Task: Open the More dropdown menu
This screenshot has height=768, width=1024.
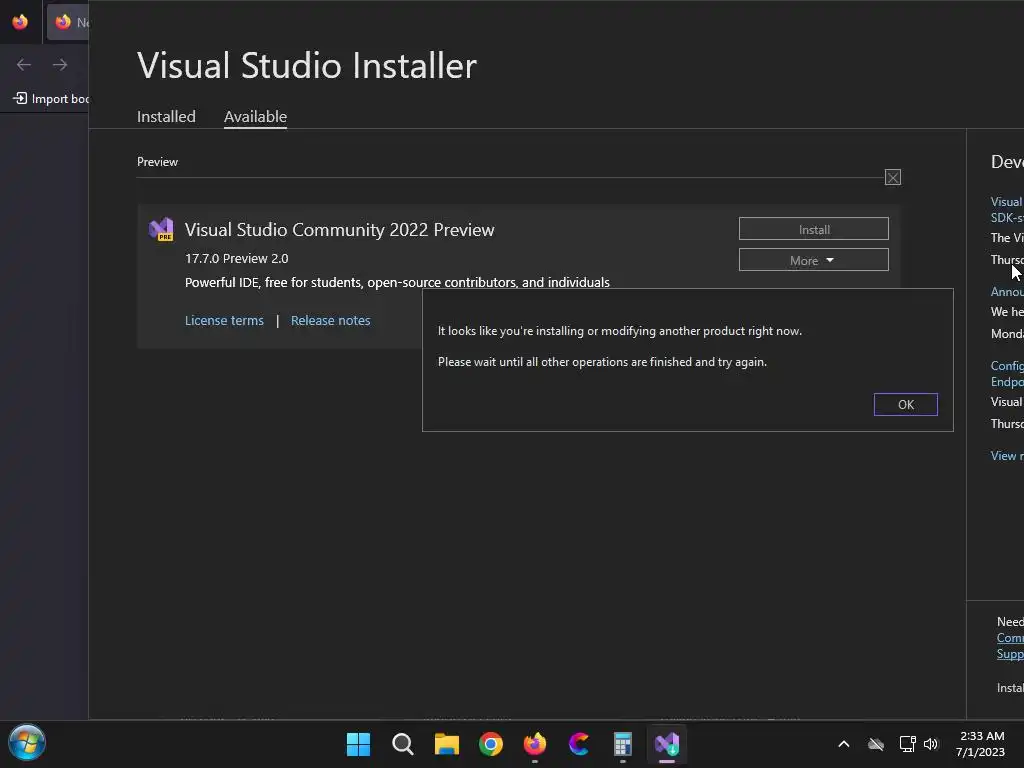Action: pos(813,260)
